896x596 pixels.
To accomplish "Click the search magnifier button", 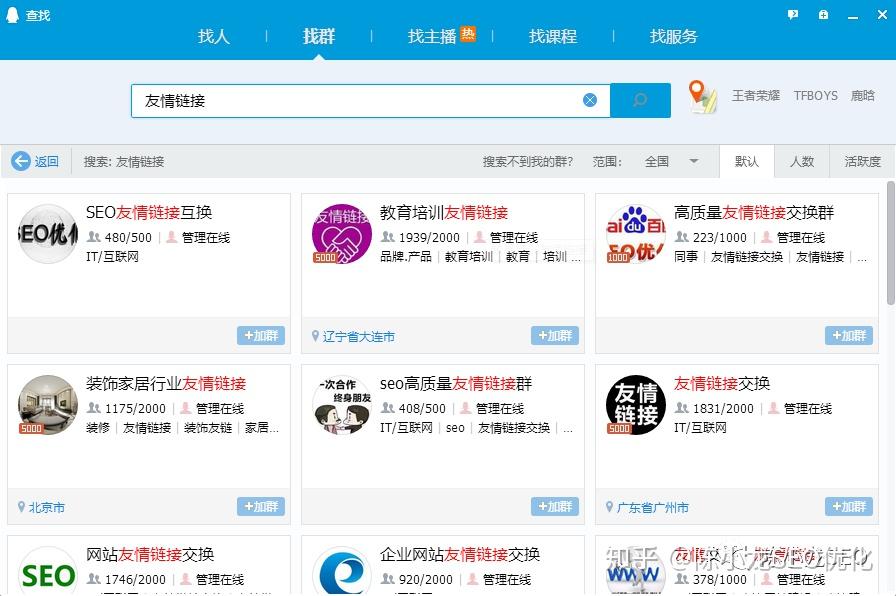I will 640,100.
